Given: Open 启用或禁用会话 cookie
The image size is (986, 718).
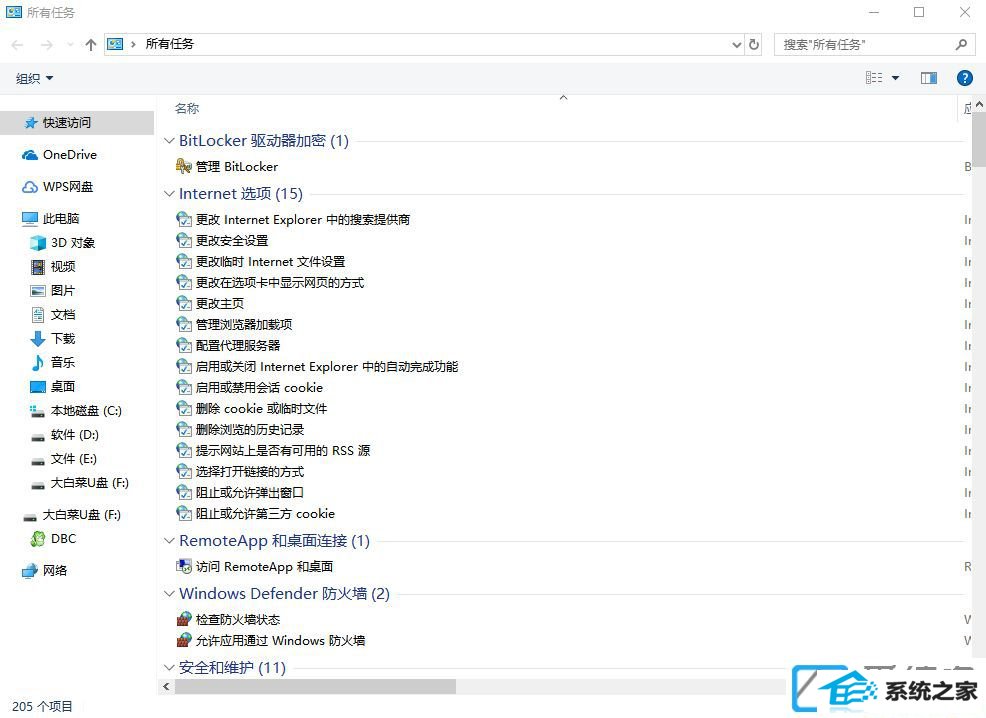Looking at the screenshot, I should tap(250, 388).
